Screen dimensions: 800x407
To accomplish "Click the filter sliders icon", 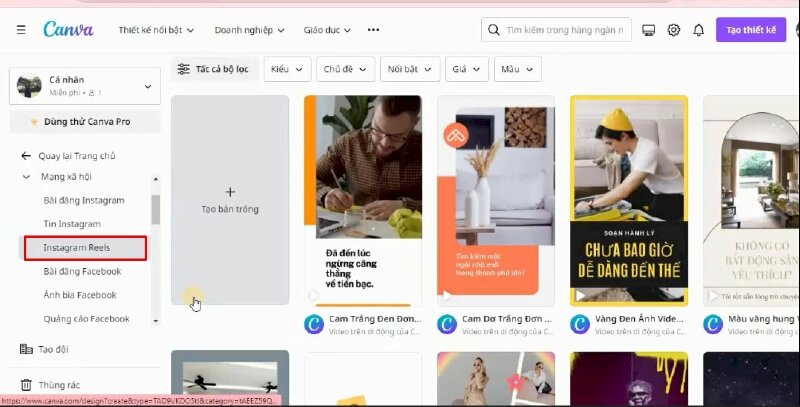I will click(183, 69).
